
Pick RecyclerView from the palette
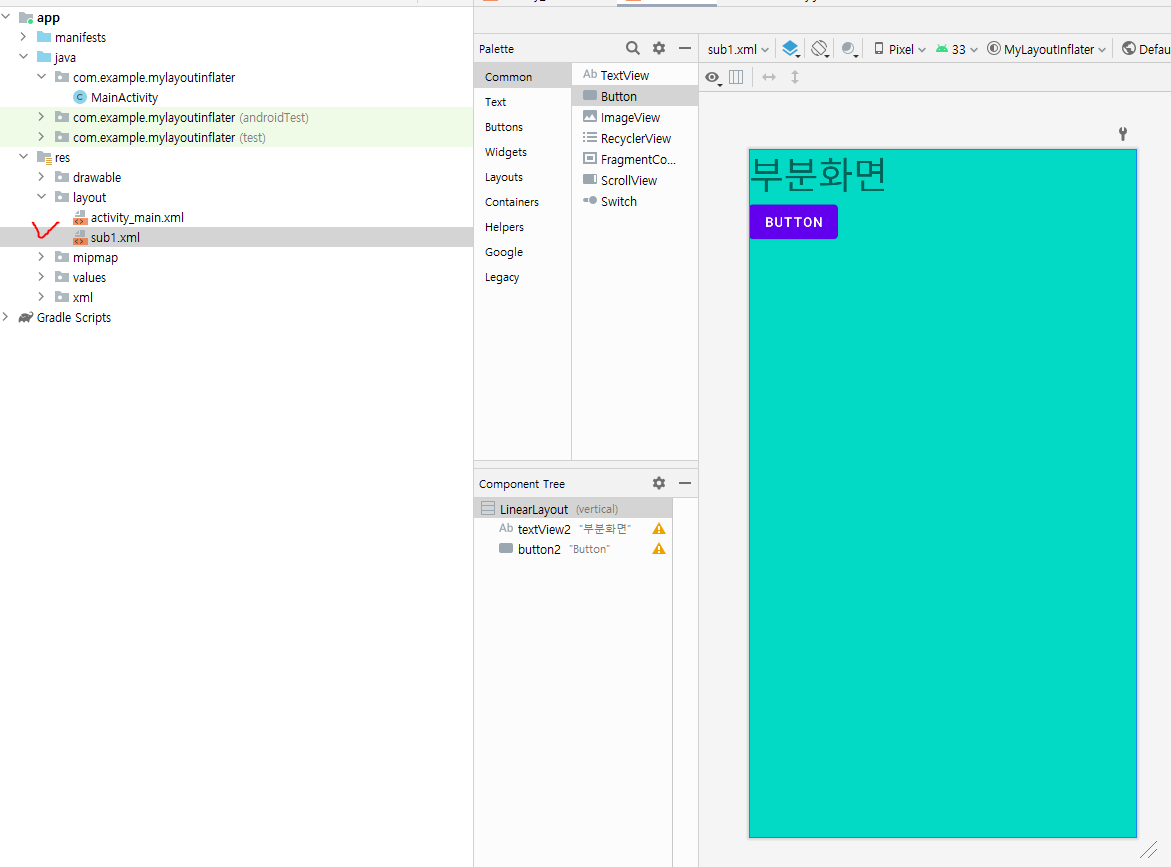(x=635, y=137)
